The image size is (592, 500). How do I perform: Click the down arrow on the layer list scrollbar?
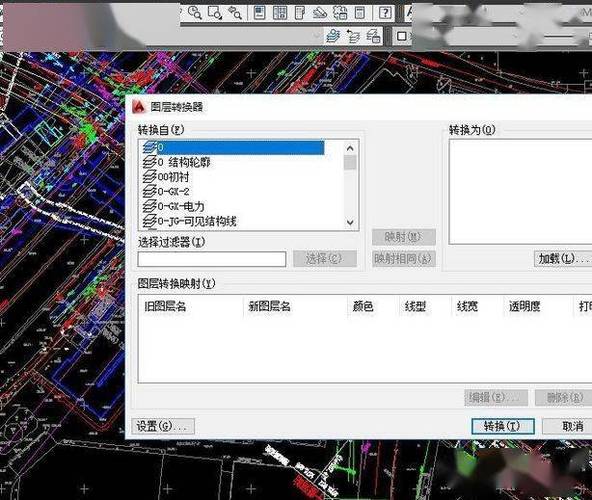coord(350,222)
